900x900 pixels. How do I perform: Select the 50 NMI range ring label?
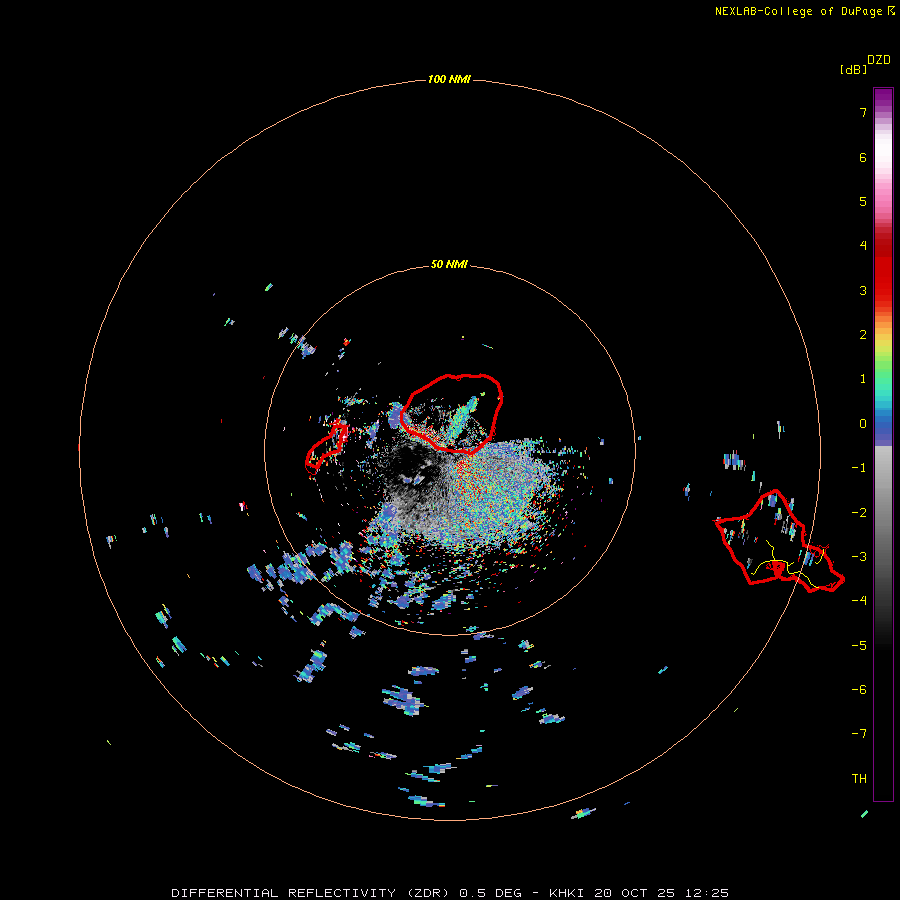pos(449,264)
